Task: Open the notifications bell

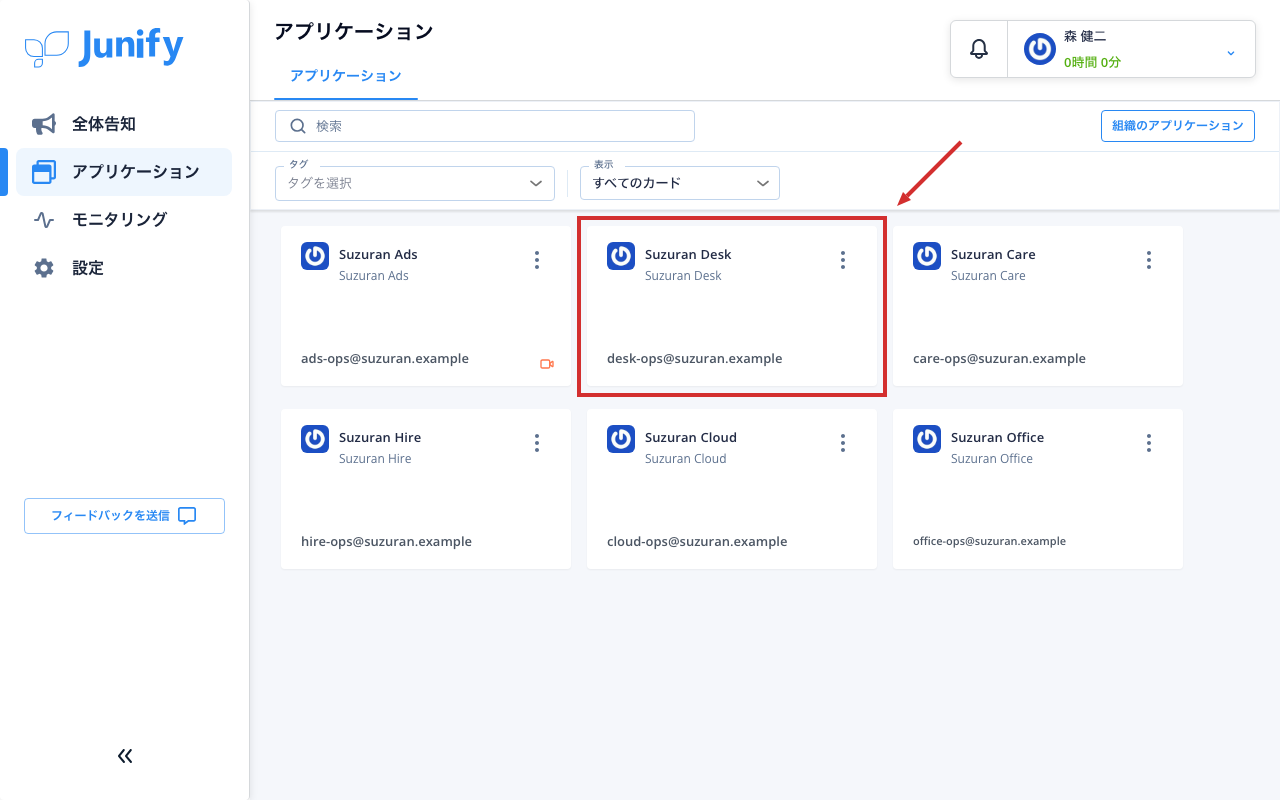Action: [x=979, y=48]
